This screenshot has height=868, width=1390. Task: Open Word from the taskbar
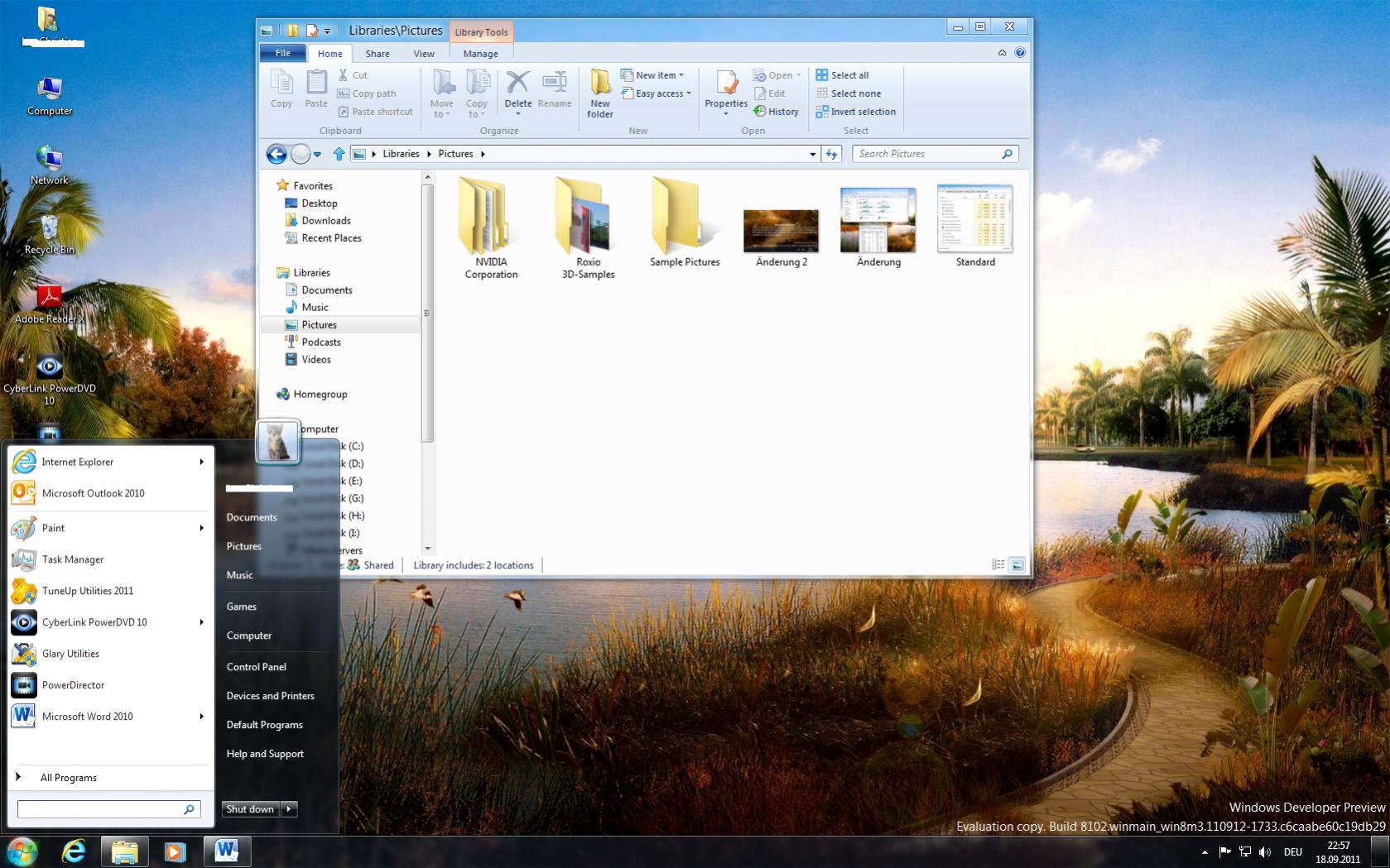pyautogui.click(x=227, y=851)
